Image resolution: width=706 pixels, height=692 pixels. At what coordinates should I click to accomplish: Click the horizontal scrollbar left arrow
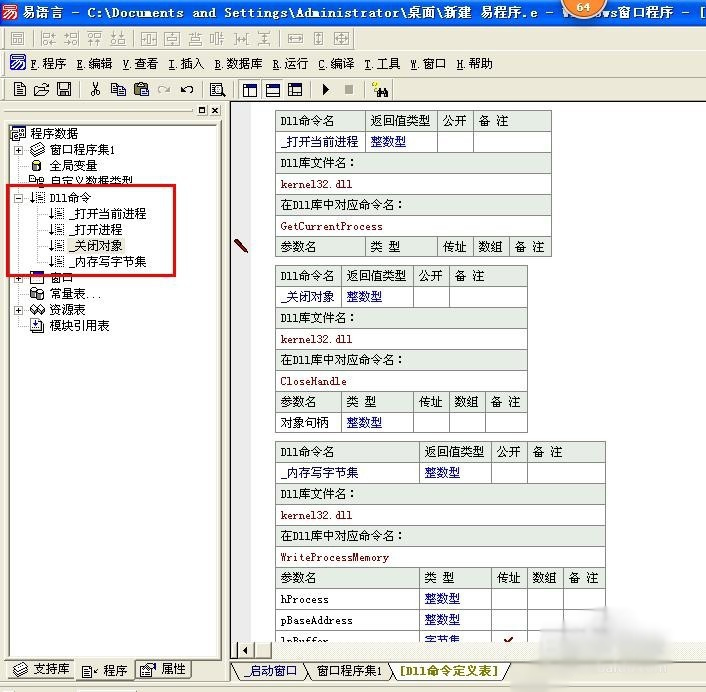click(245, 650)
